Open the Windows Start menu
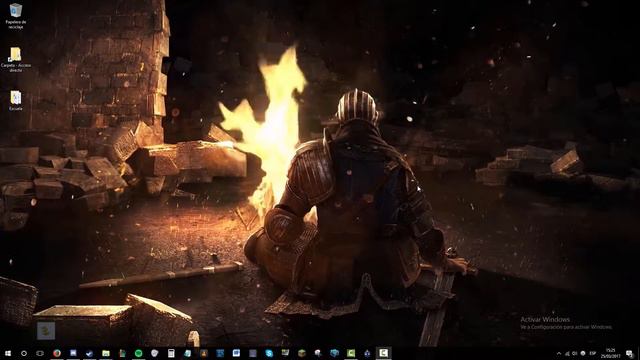 click(x=8, y=353)
